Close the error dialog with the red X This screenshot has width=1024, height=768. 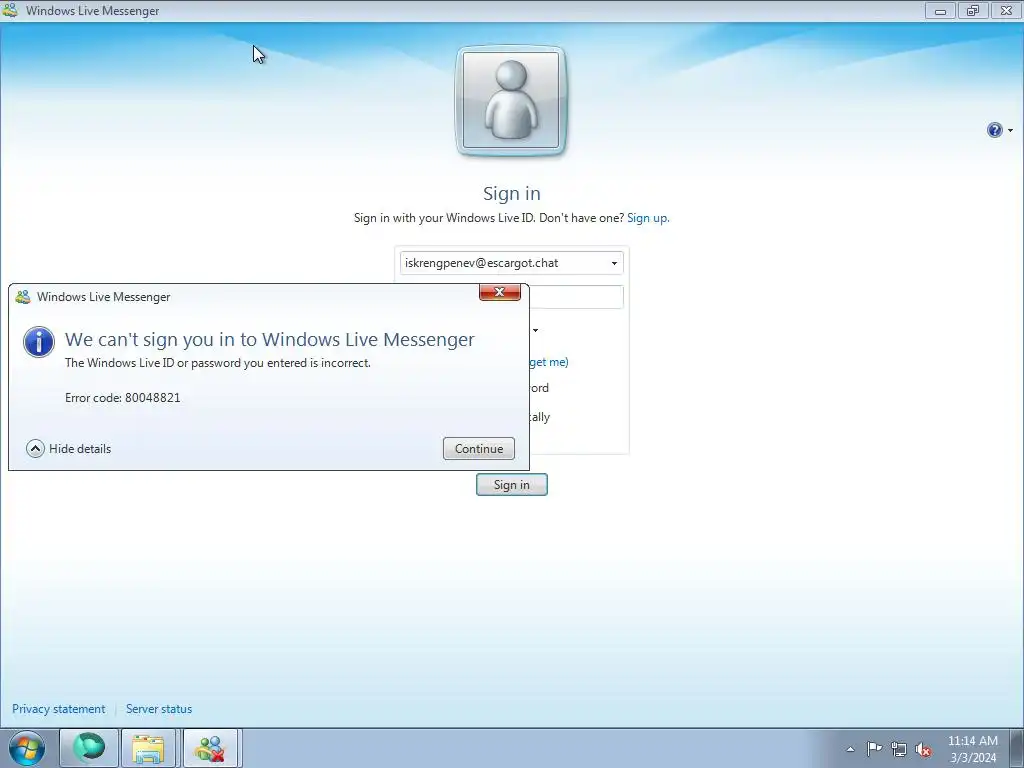click(x=500, y=292)
